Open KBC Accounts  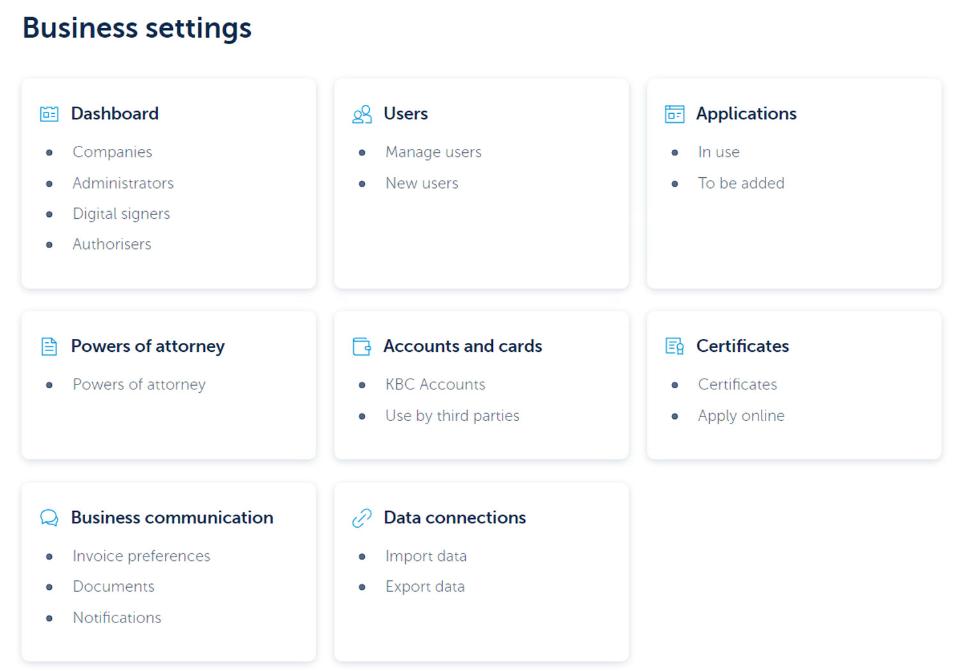(x=436, y=384)
